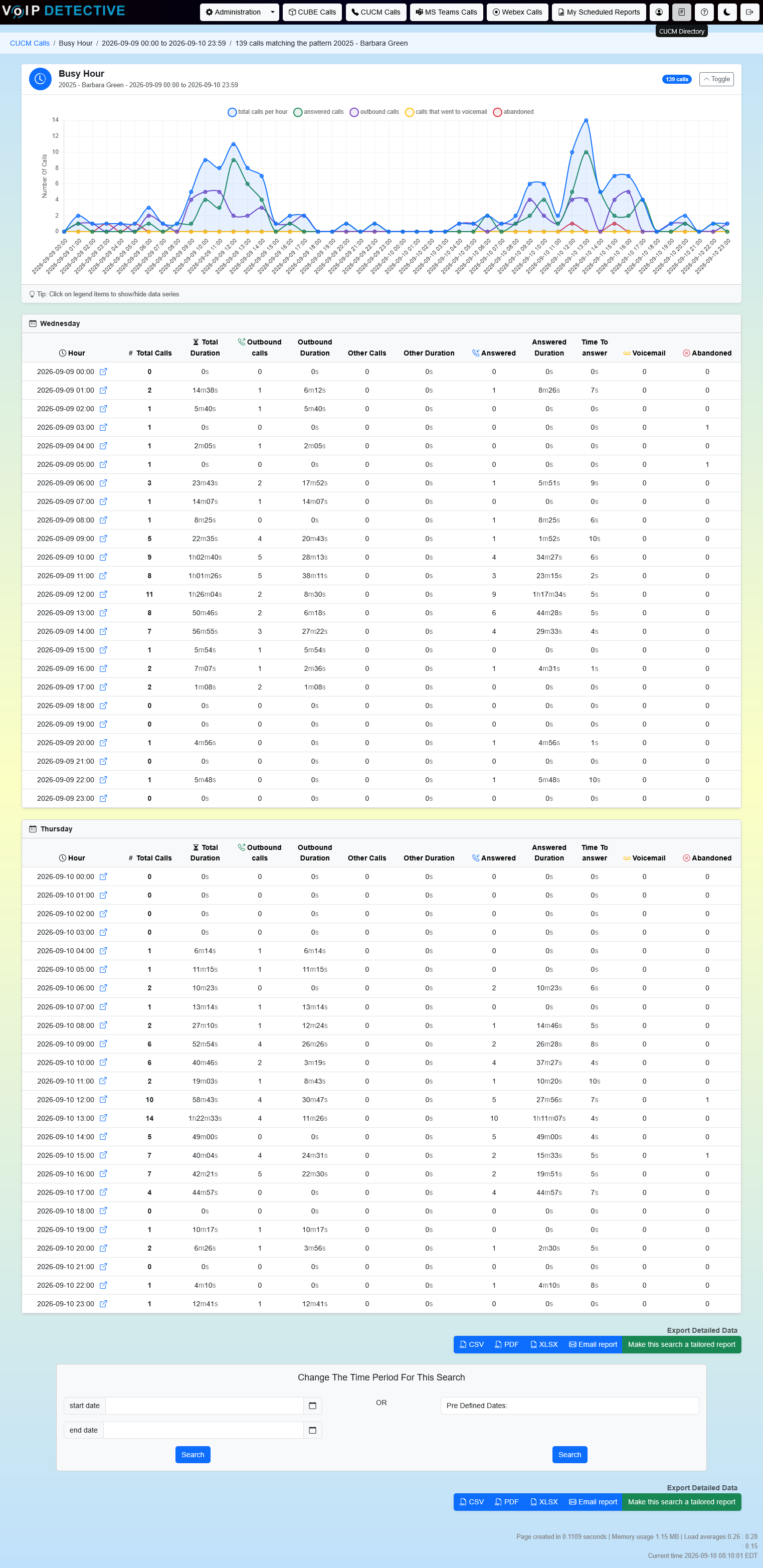Export bottom XLSX detailed data
The image size is (763, 1568).
tap(544, 1502)
